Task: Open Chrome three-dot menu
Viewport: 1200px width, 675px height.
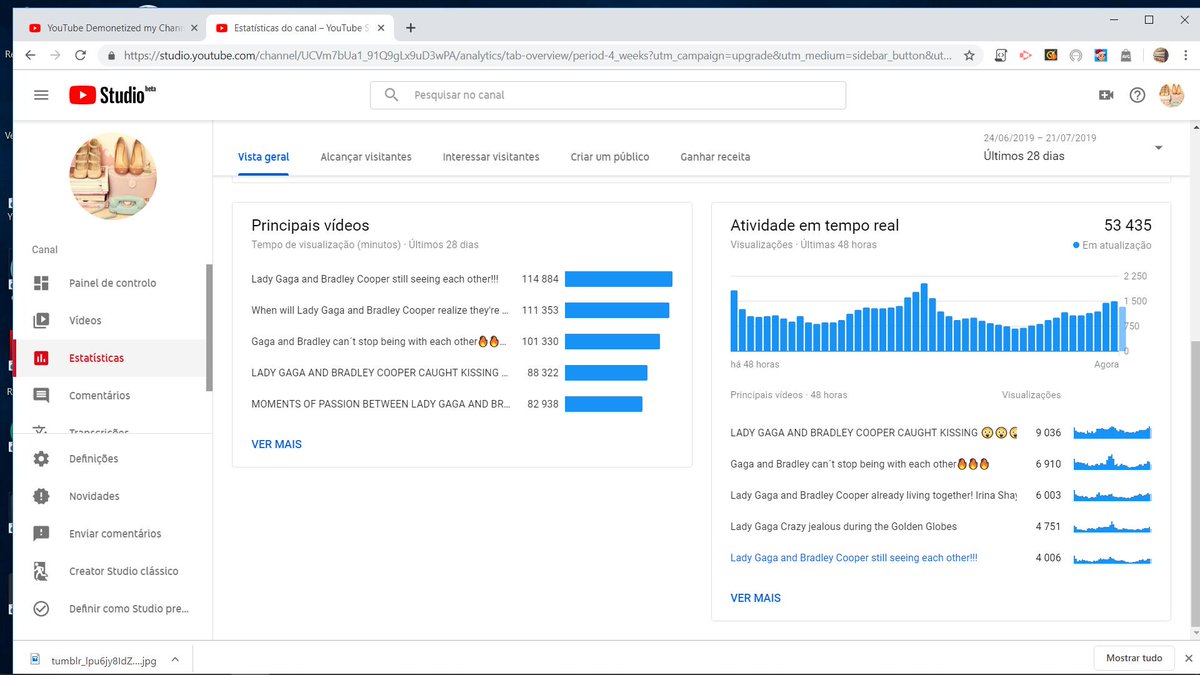Action: click(1186, 56)
